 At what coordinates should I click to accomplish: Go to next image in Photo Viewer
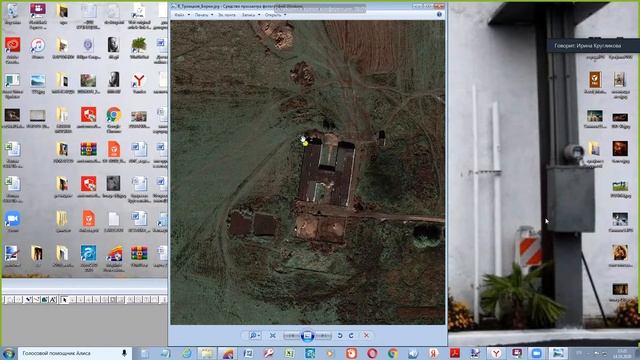pos(323,336)
